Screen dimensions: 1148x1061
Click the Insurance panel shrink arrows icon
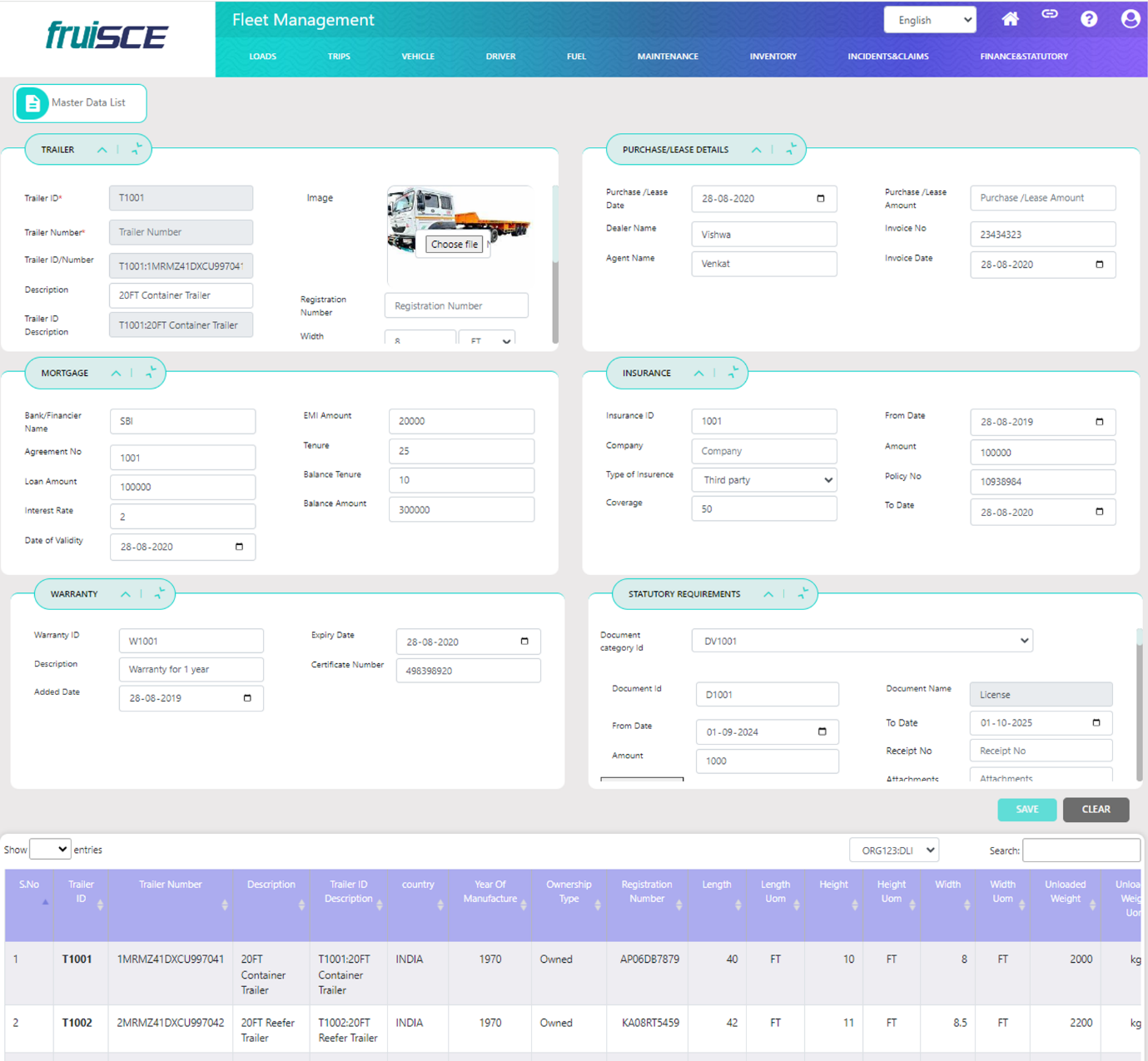click(x=733, y=373)
